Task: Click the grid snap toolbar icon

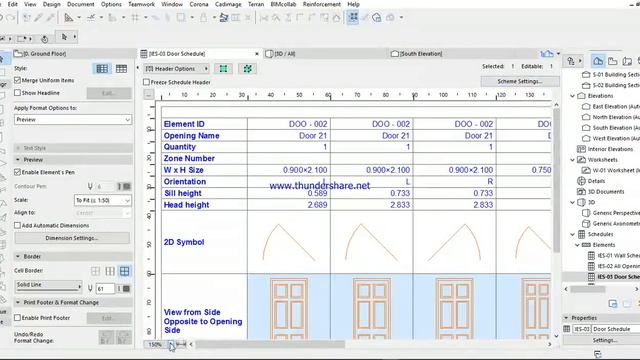Action: 135,18
